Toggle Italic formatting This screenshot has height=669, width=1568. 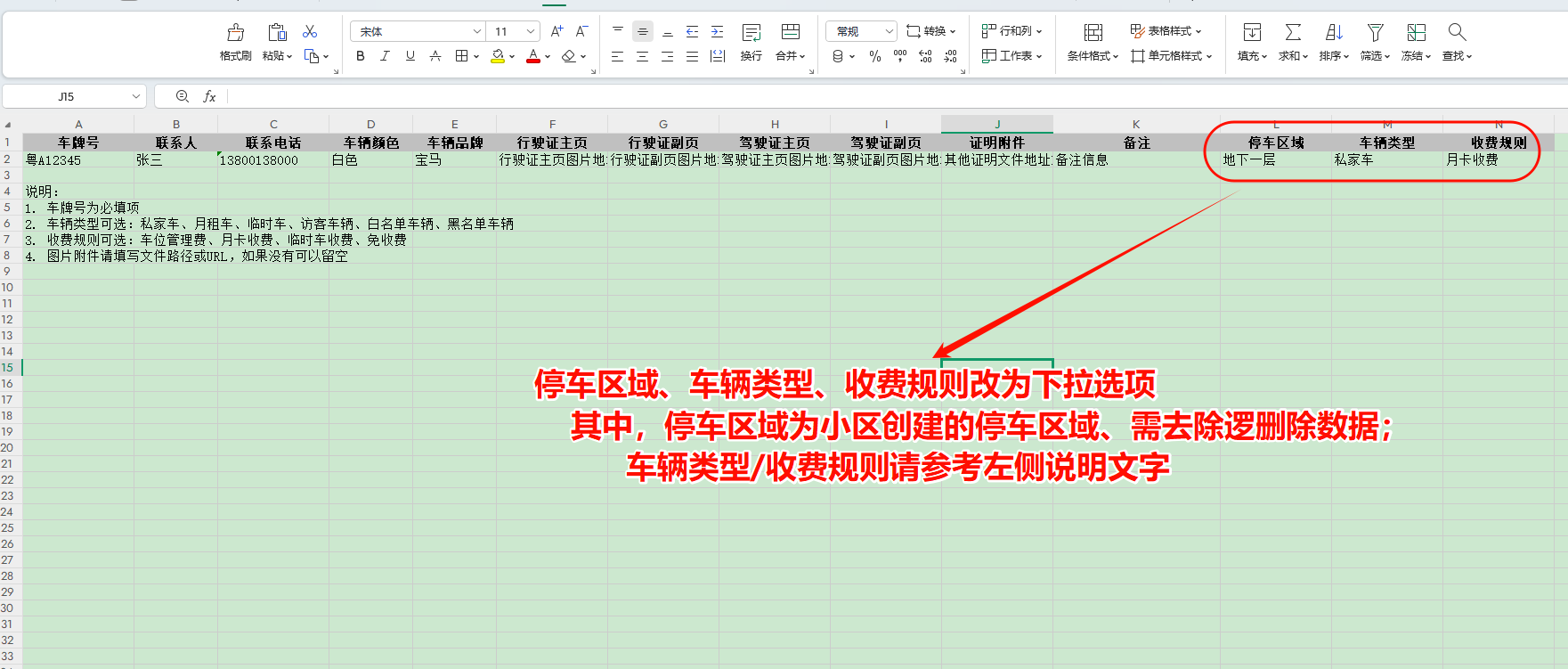coord(385,56)
